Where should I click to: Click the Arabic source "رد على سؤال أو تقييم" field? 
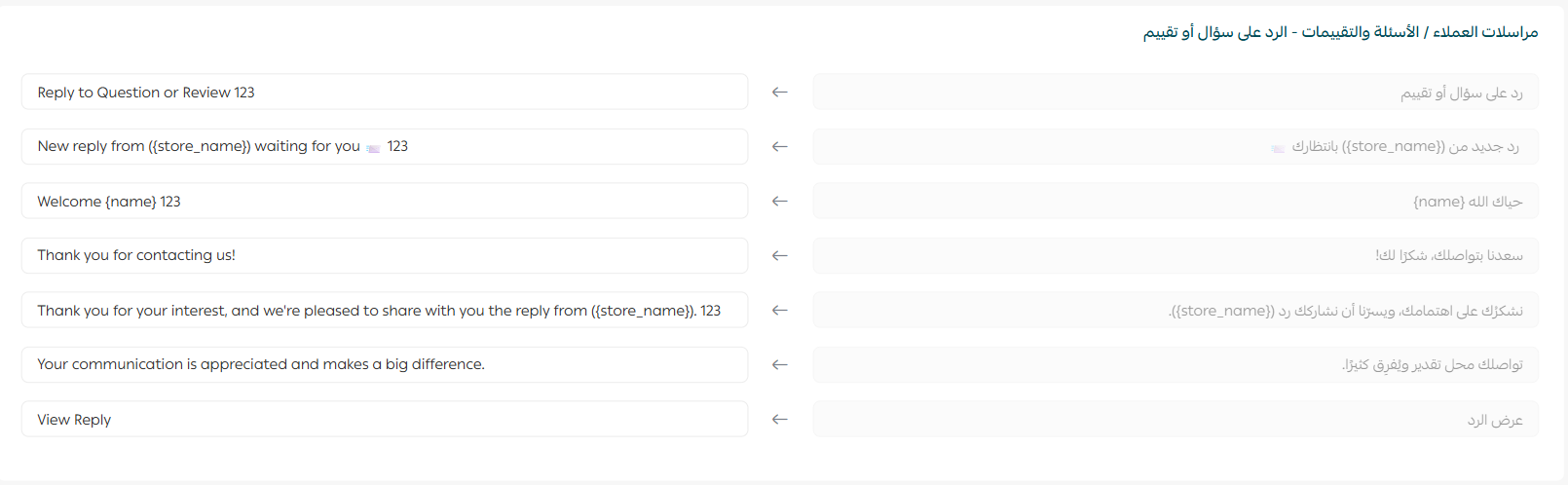(x=1176, y=93)
